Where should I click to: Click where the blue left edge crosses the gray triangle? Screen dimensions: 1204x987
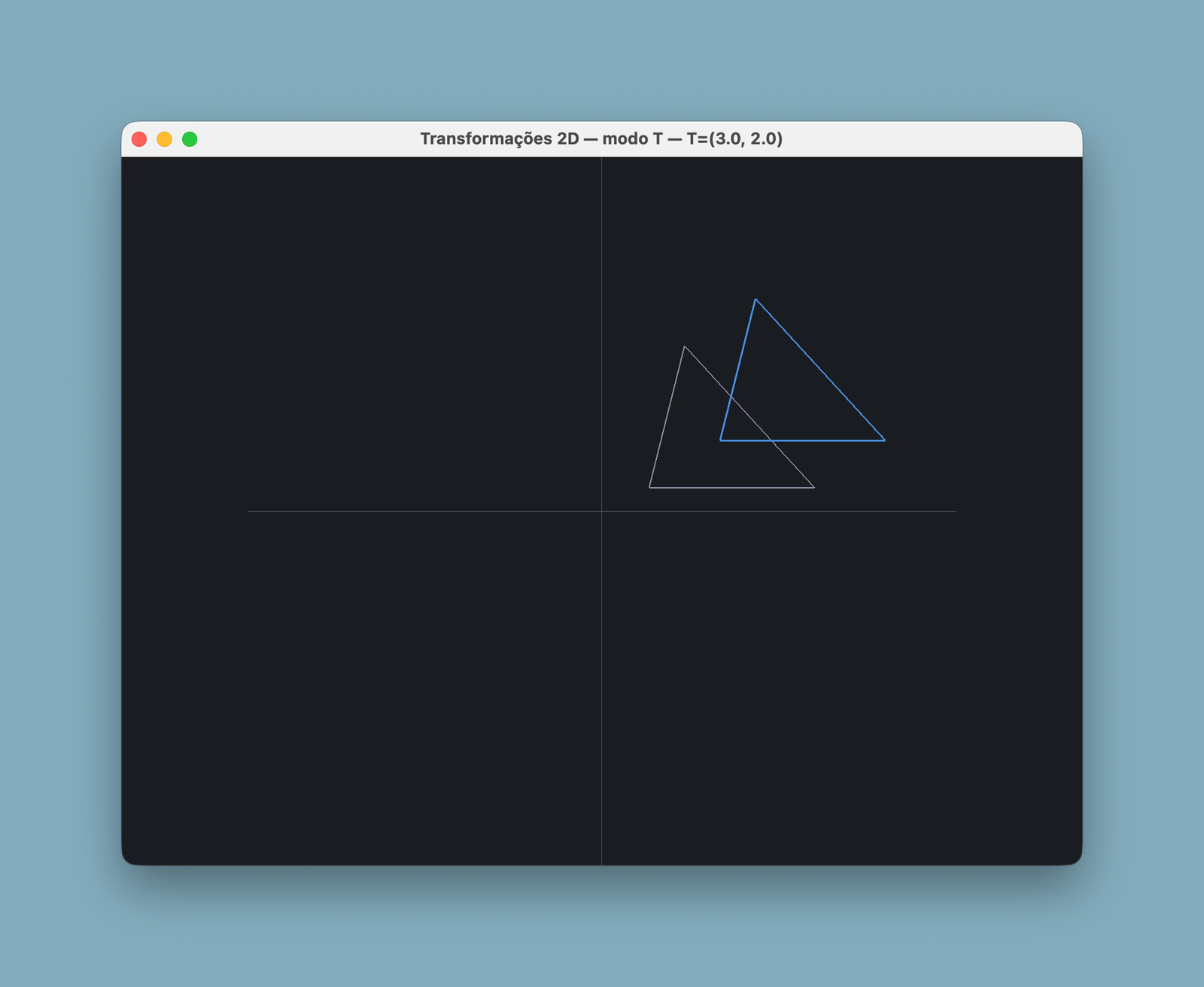pos(732,396)
